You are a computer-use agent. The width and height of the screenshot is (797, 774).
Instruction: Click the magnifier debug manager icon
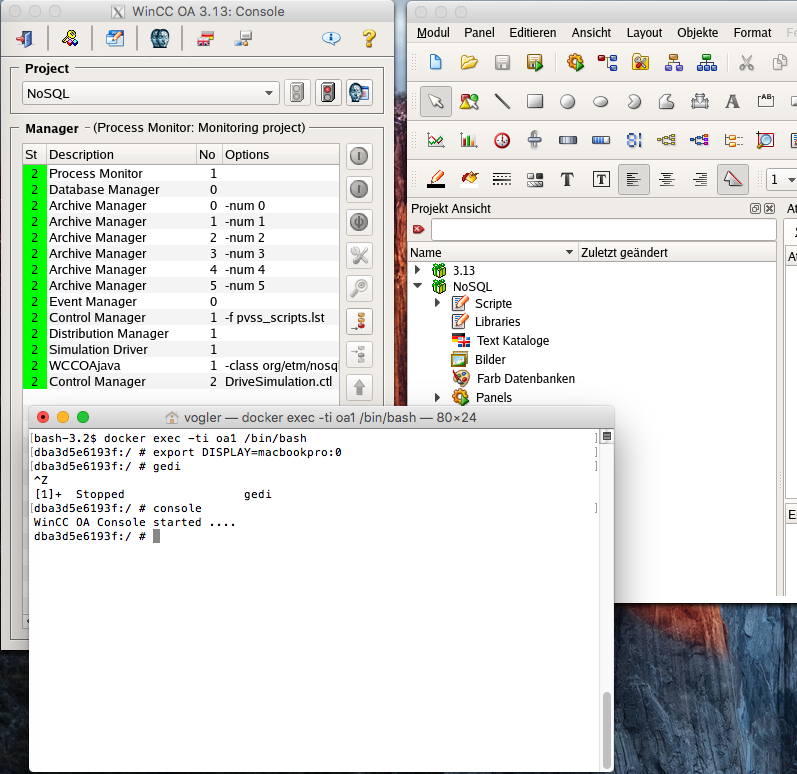pos(359,288)
